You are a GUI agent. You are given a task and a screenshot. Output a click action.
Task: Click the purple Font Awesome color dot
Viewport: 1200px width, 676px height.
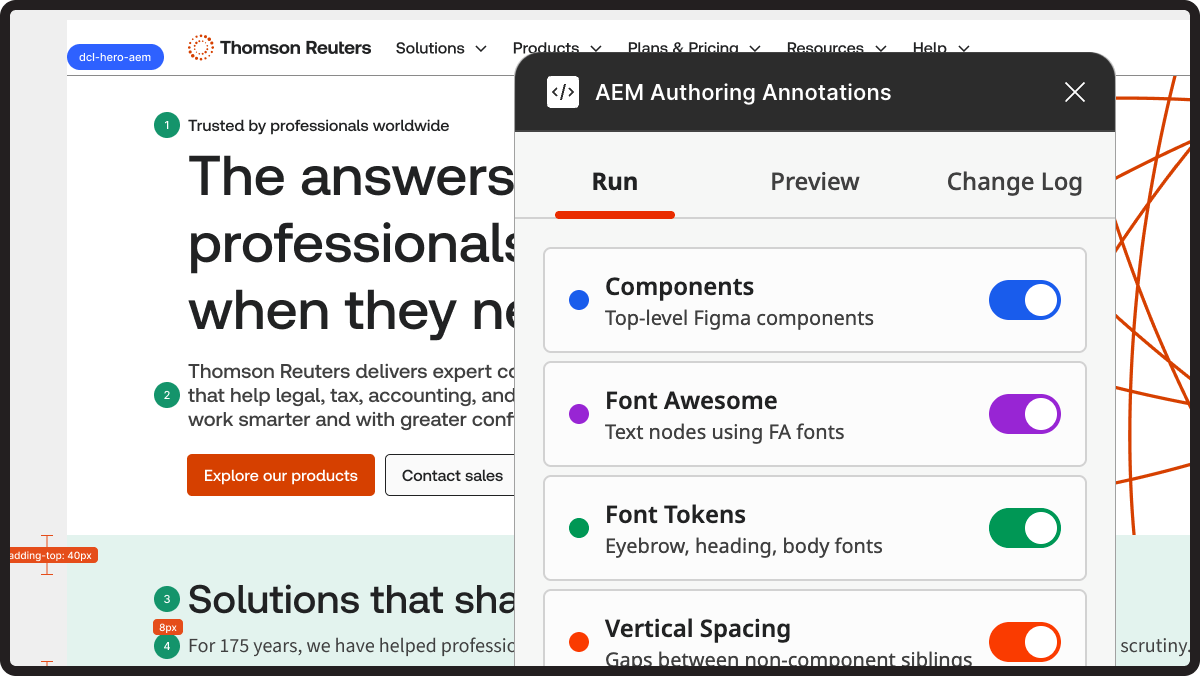pyautogui.click(x=579, y=414)
